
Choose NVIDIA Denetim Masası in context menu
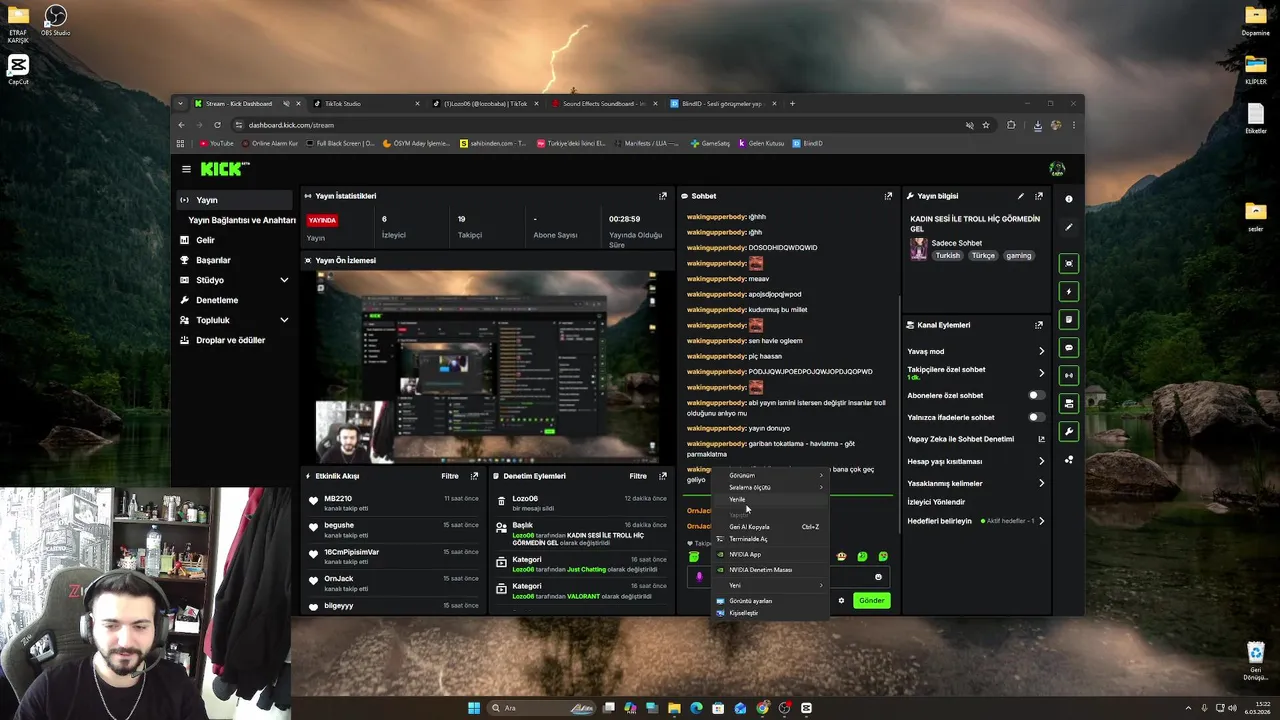coord(770,570)
